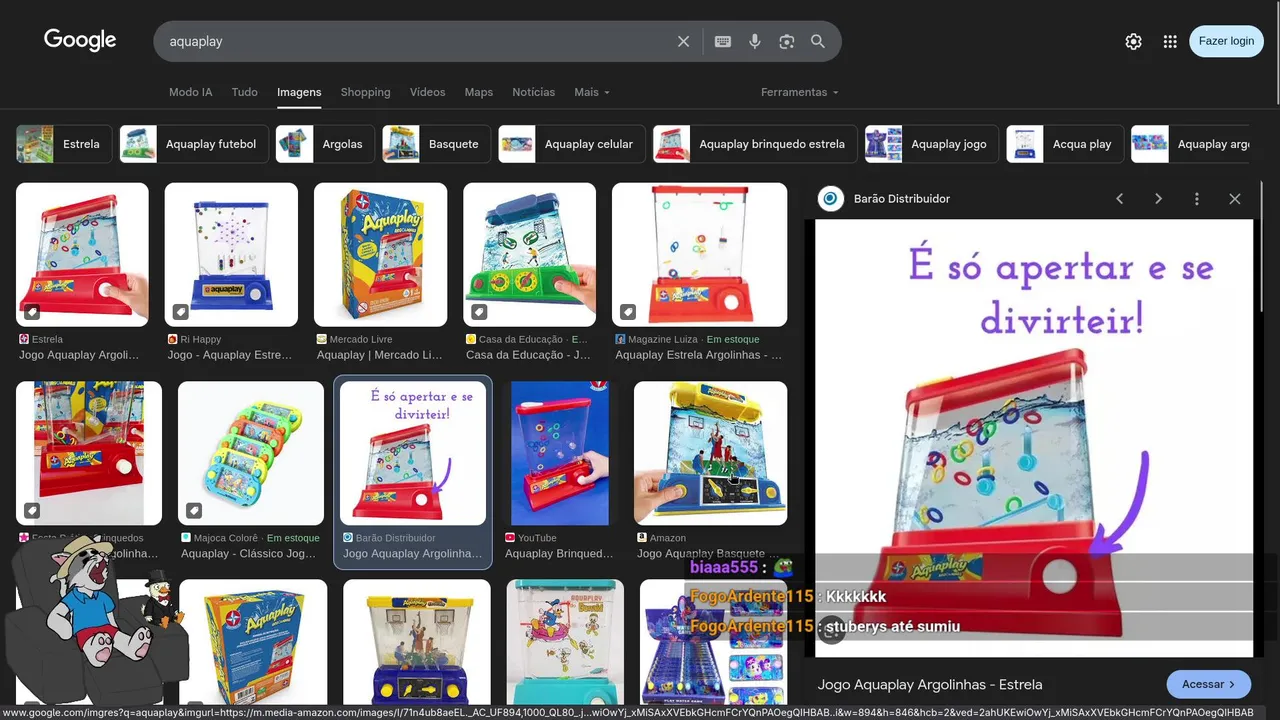This screenshot has height=720, width=1280.
Task: Open the Mercado Livre Aquaplay box thumbnail
Action: tap(380, 254)
